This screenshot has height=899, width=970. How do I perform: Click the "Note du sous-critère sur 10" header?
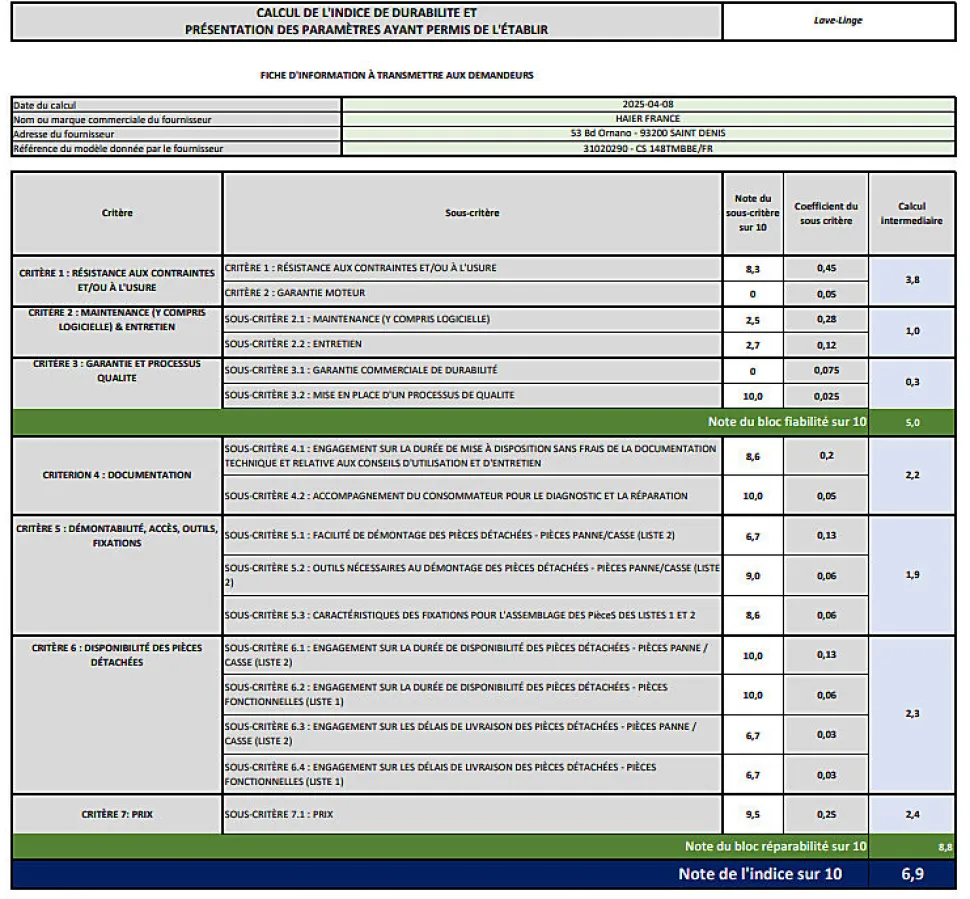(x=752, y=213)
